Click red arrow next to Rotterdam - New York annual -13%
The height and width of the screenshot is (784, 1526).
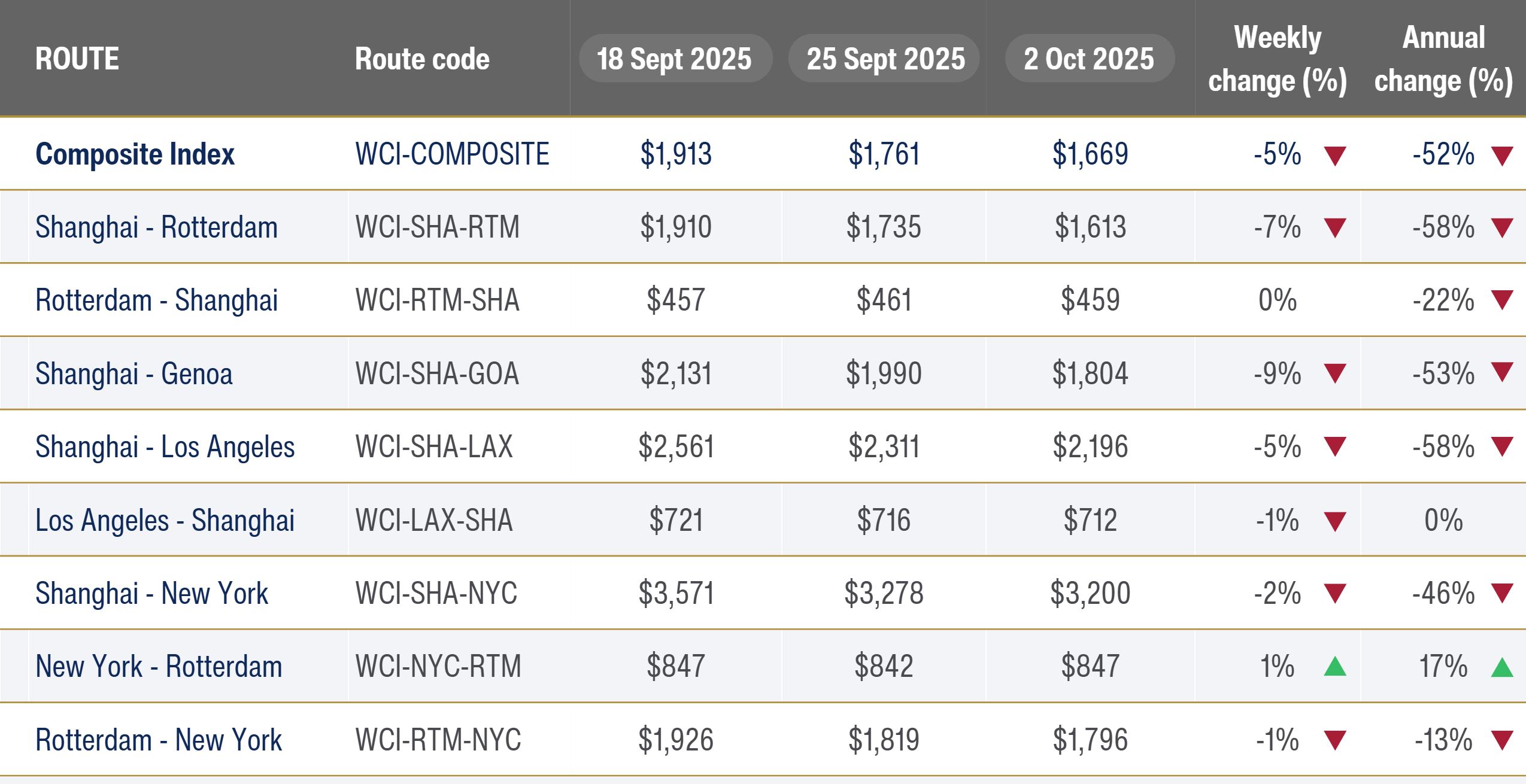tap(1501, 740)
